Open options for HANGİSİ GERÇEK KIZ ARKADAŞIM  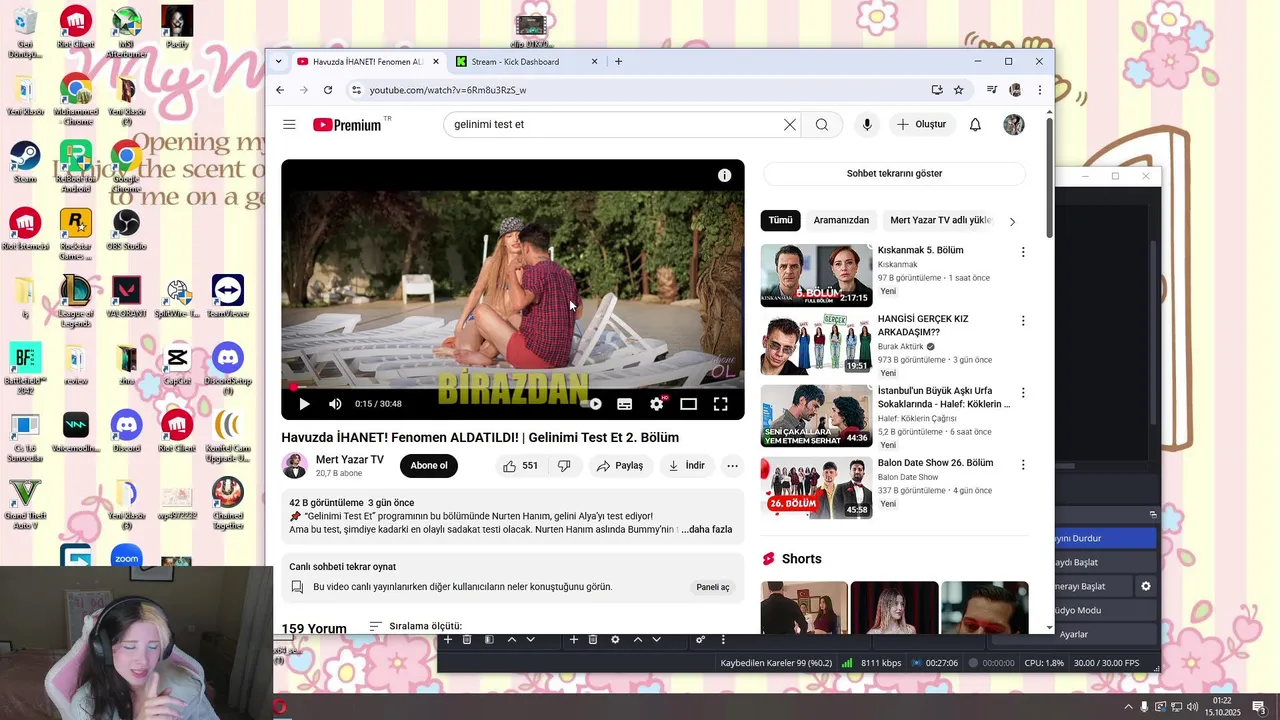[x=1022, y=321]
